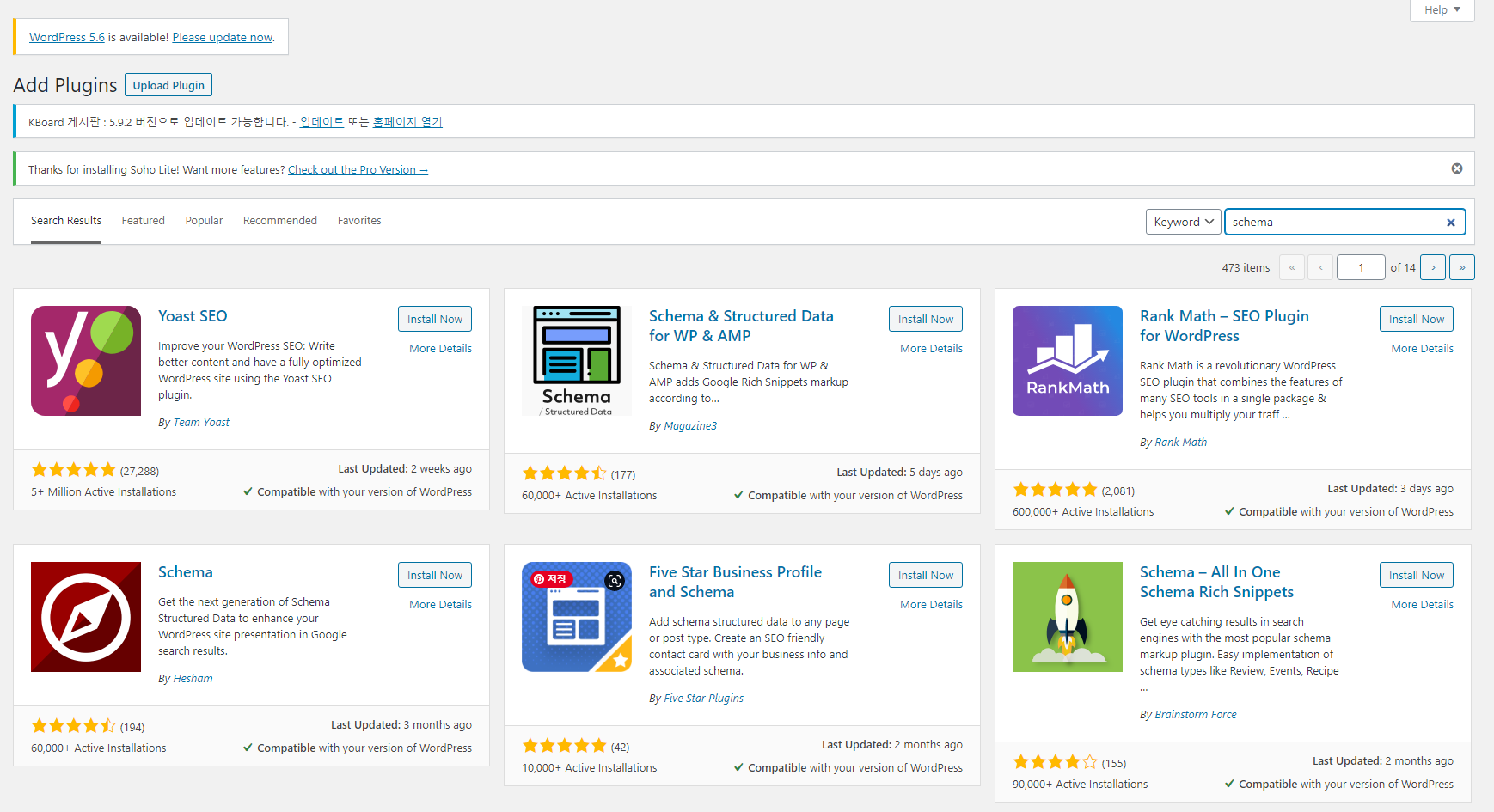This screenshot has width=1494, height=812.
Task: Open Check out the Pro Version link
Action: point(358,170)
